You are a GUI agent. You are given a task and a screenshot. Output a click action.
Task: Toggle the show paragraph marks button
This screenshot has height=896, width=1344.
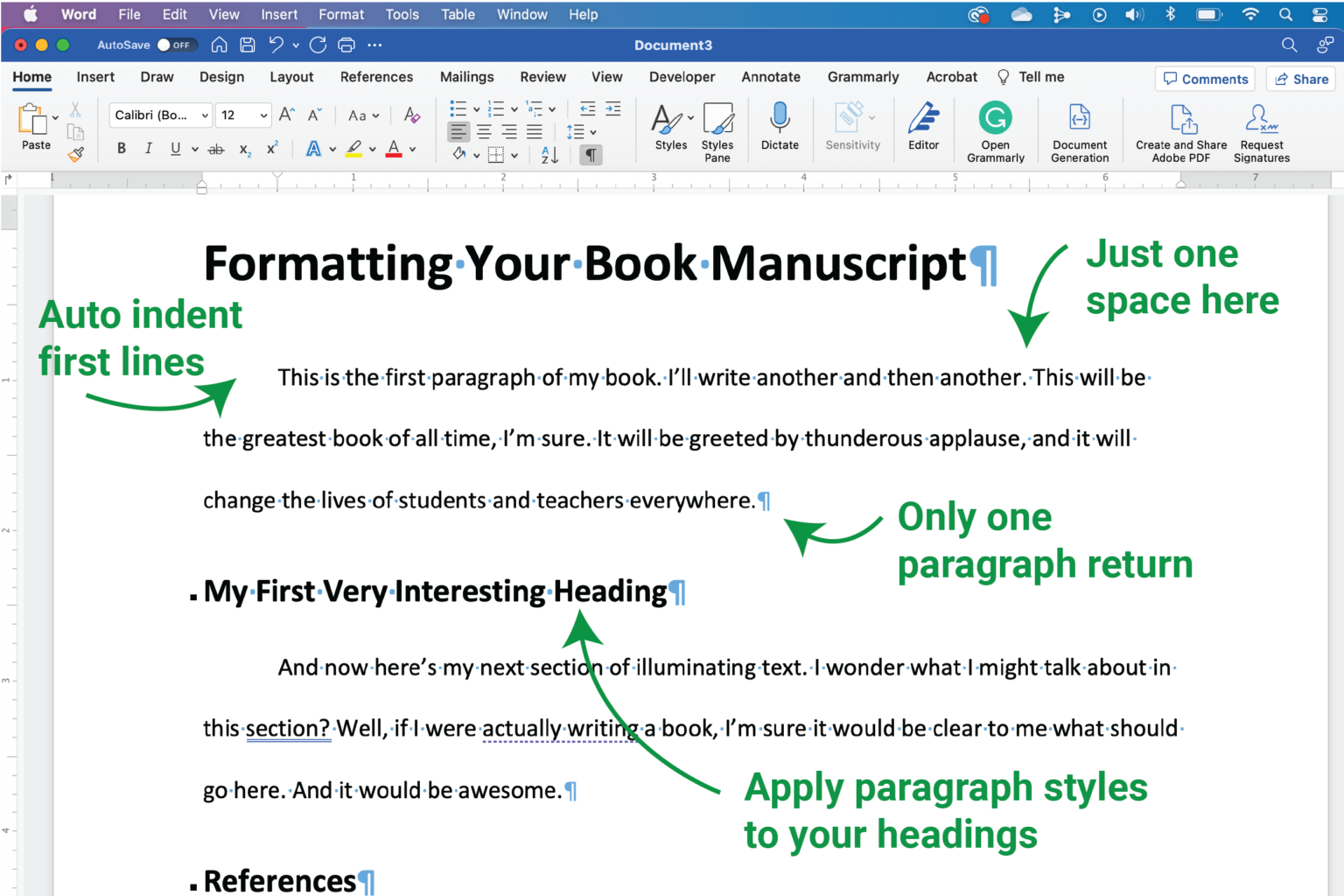click(591, 155)
